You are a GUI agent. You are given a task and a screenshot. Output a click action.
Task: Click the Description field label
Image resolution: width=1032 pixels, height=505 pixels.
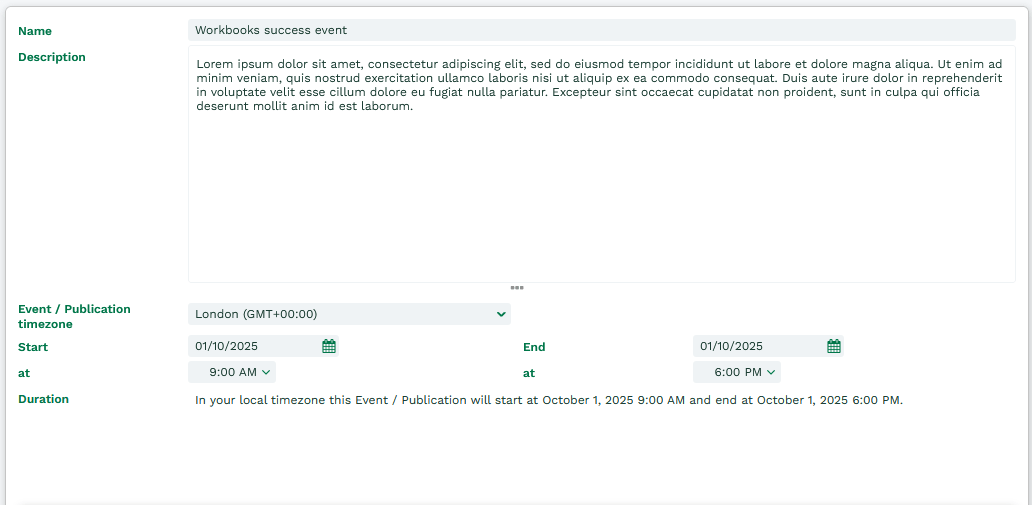(52, 57)
